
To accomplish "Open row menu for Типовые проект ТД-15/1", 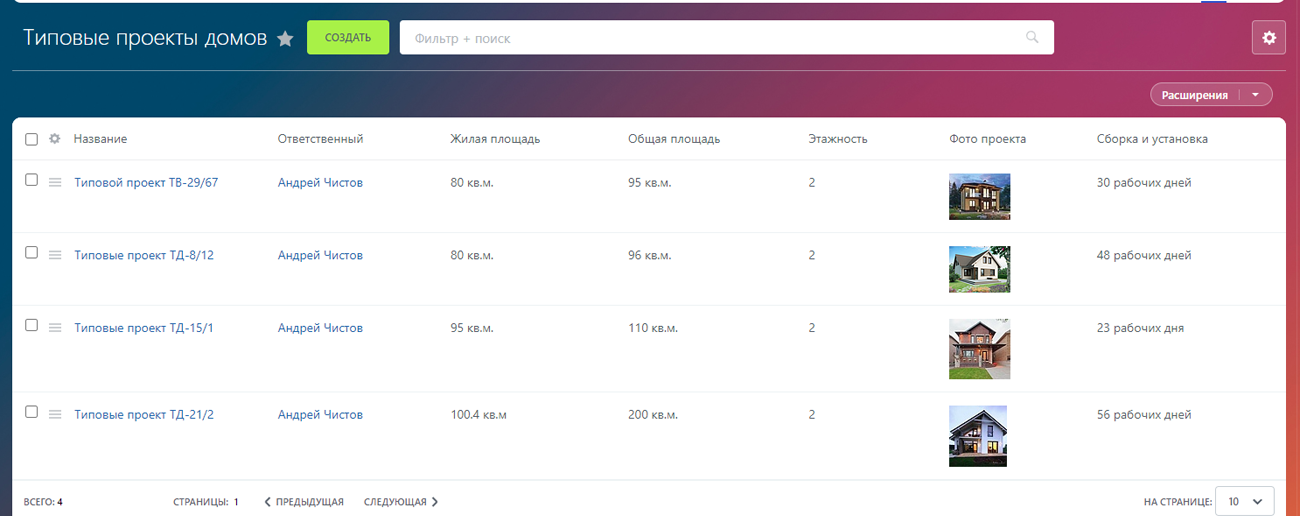I will point(55,328).
